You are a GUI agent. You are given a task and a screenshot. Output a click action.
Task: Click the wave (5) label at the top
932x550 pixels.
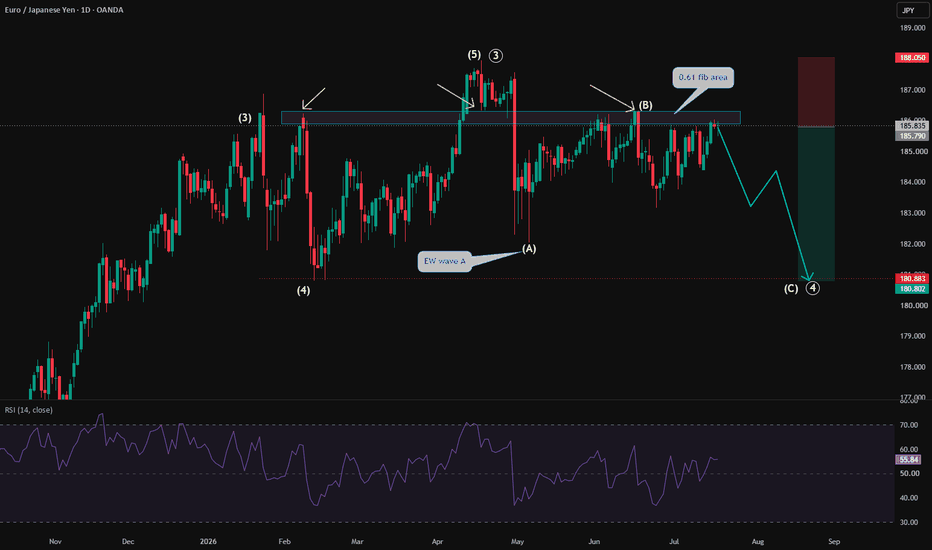tap(474, 55)
